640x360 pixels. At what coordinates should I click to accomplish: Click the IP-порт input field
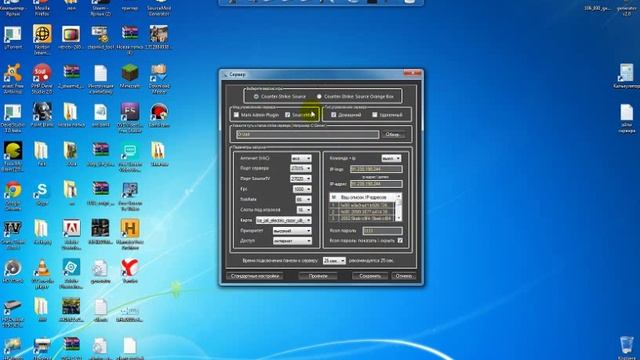376,169
